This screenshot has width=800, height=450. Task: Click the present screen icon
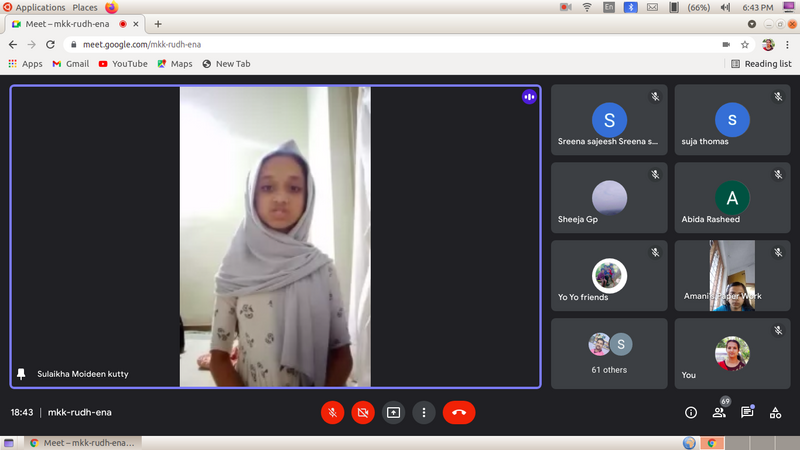[x=394, y=412]
